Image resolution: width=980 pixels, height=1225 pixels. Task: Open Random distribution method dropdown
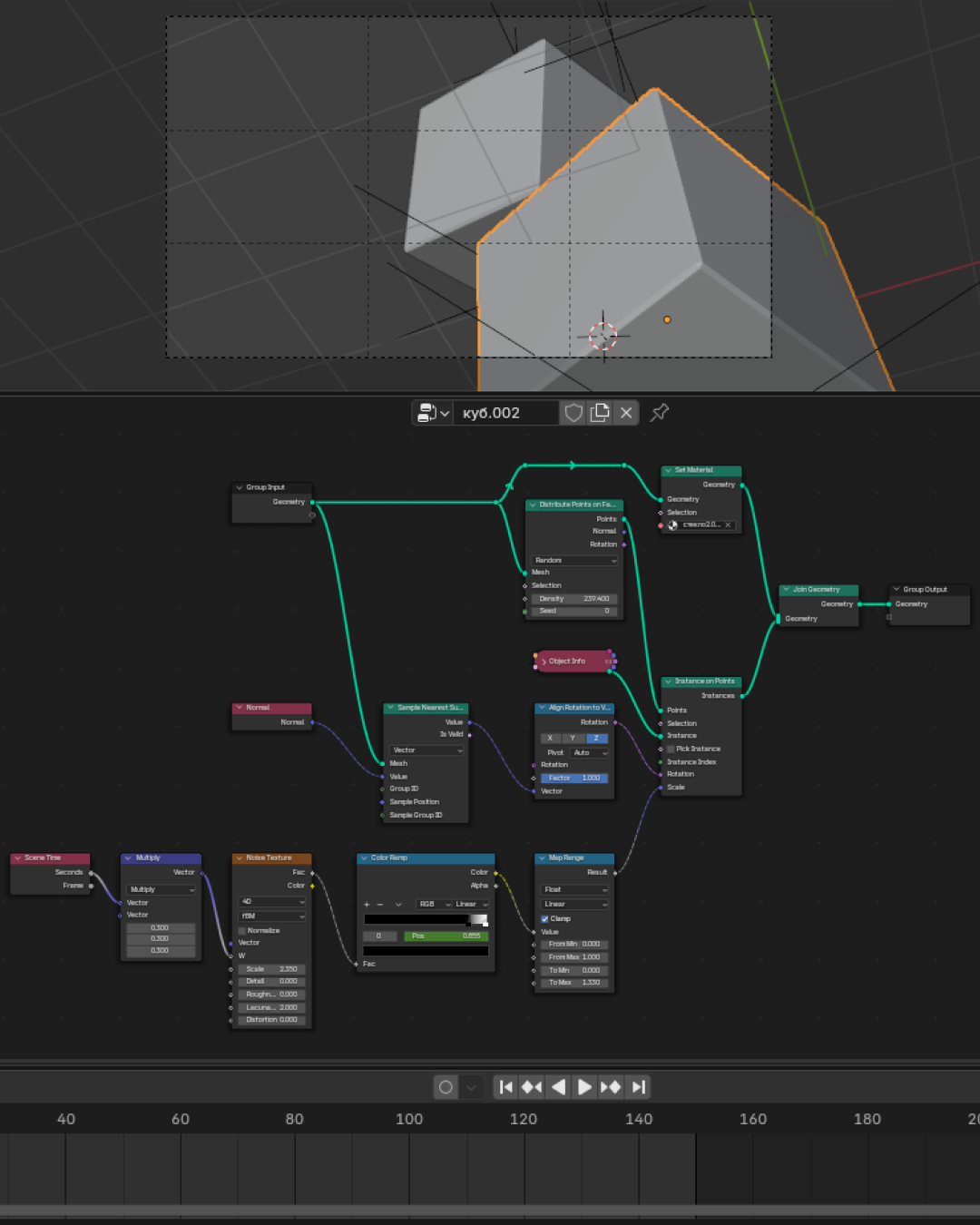tap(574, 560)
